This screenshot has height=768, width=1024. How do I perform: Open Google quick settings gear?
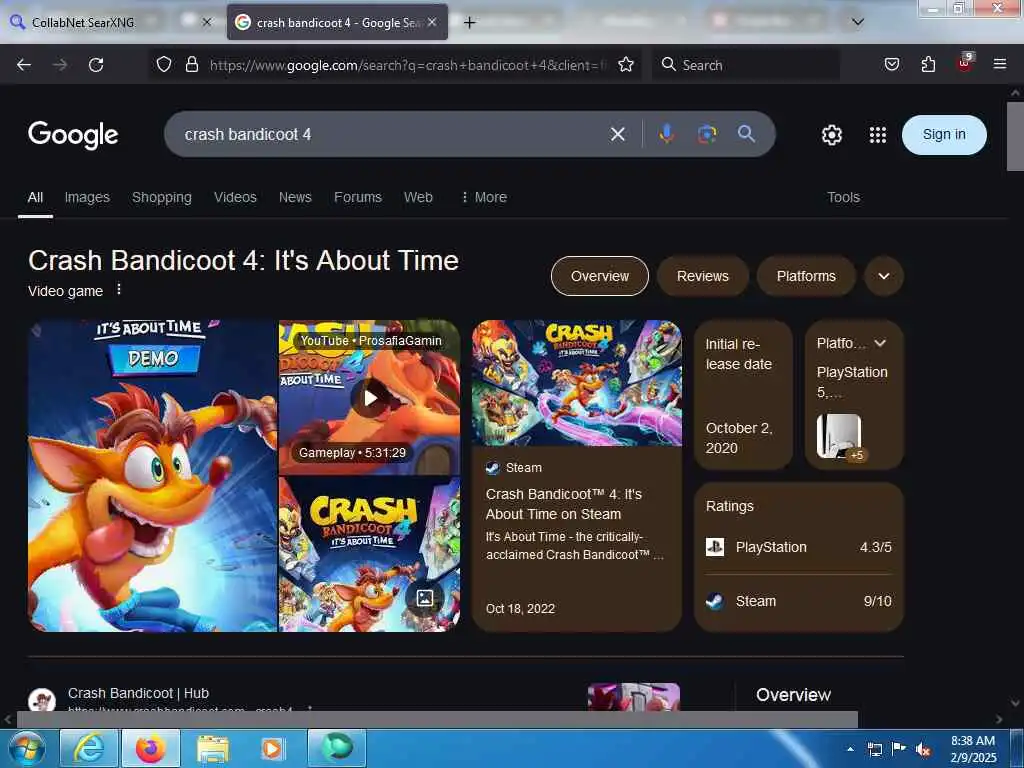831,135
